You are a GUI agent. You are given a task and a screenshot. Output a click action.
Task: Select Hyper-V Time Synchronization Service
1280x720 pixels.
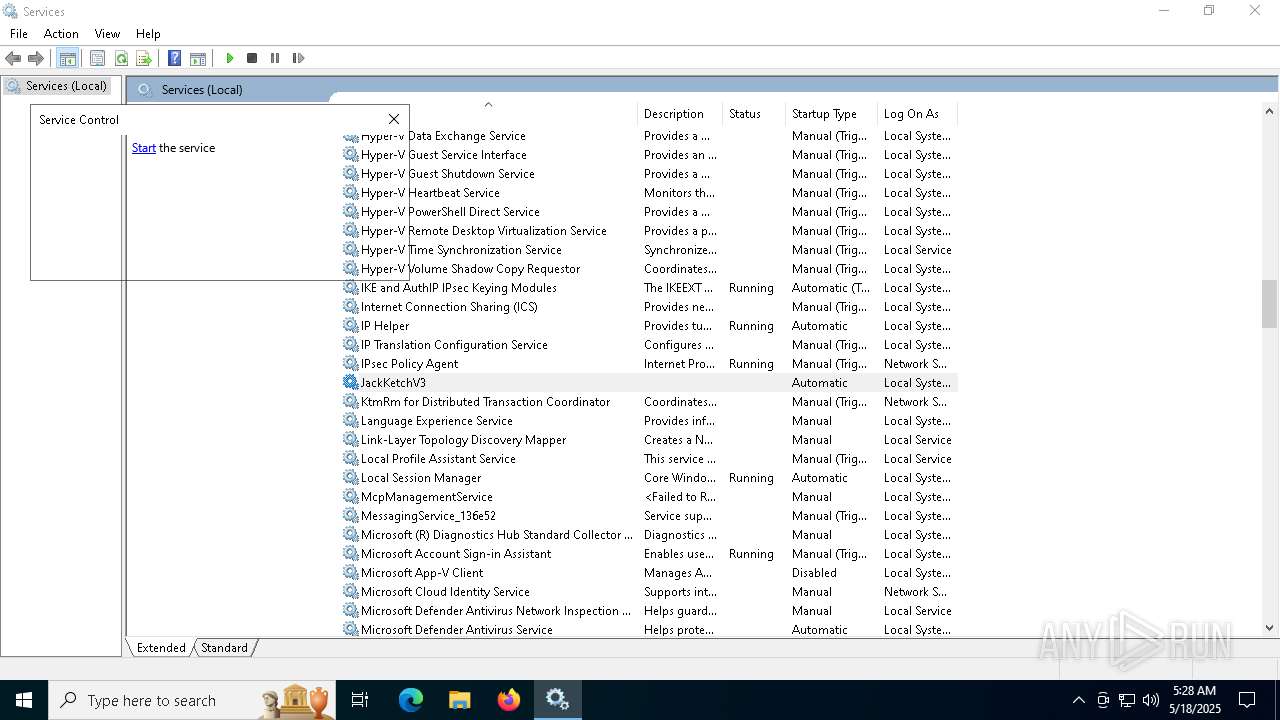click(x=461, y=250)
